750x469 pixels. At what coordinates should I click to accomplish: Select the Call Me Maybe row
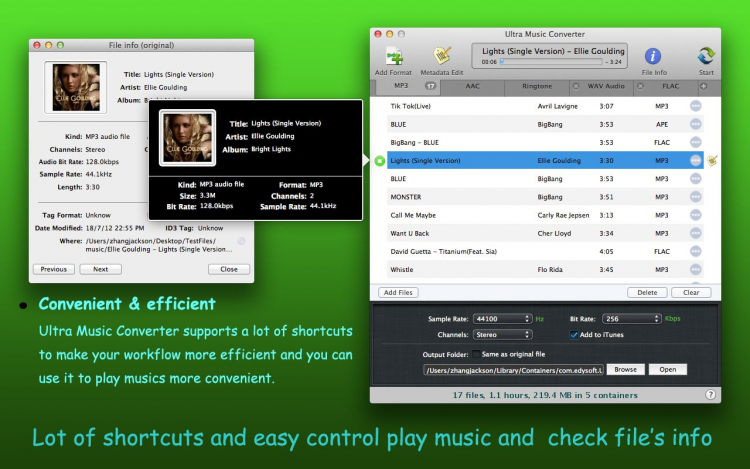545,215
